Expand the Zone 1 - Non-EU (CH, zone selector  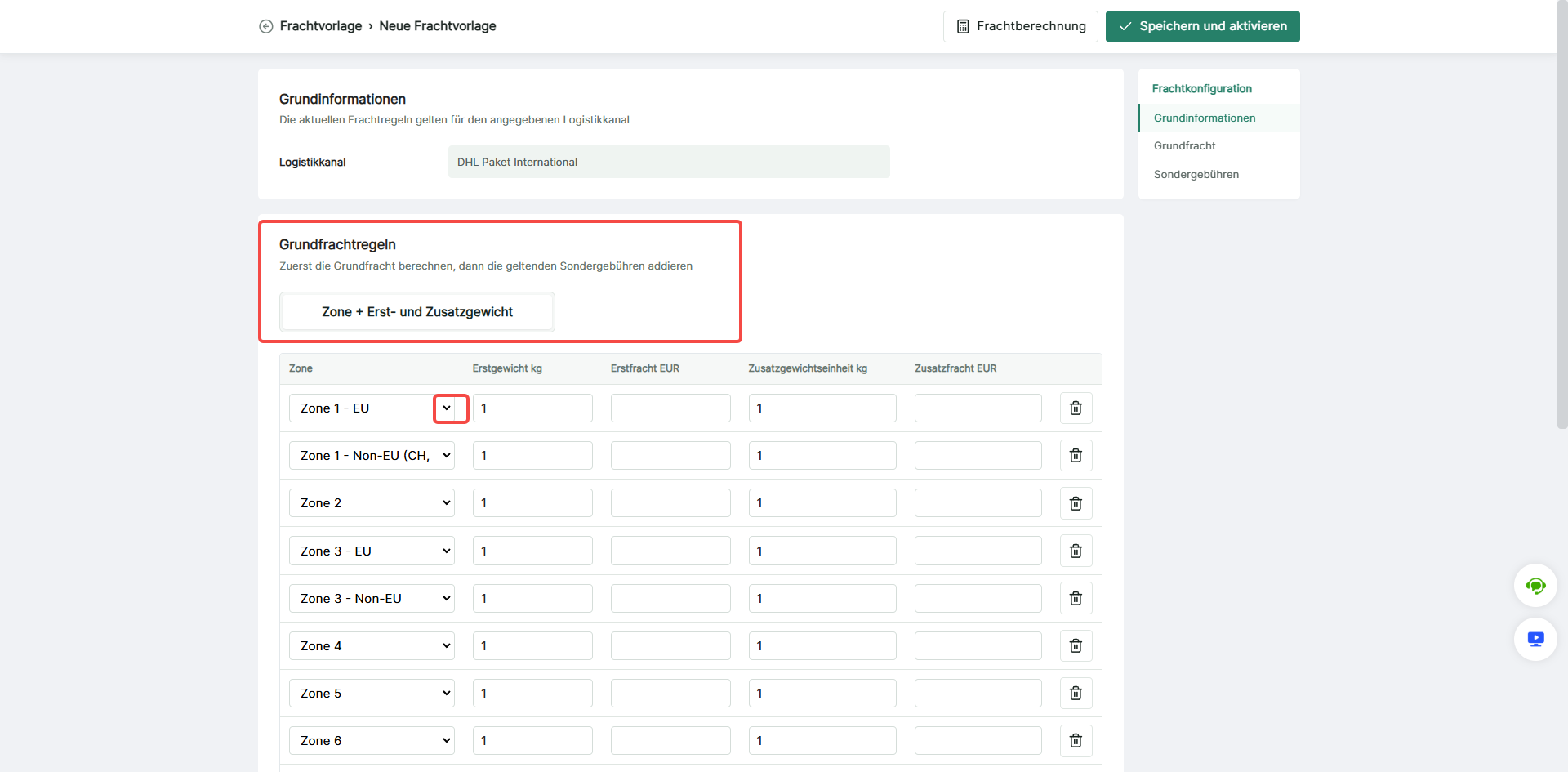coord(372,456)
